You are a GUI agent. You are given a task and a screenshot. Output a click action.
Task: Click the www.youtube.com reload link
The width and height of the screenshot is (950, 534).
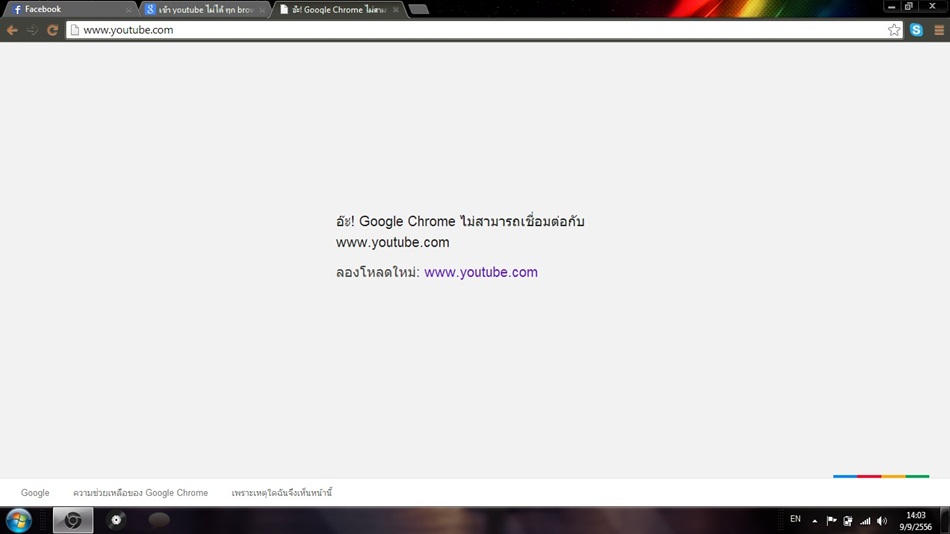click(481, 272)
